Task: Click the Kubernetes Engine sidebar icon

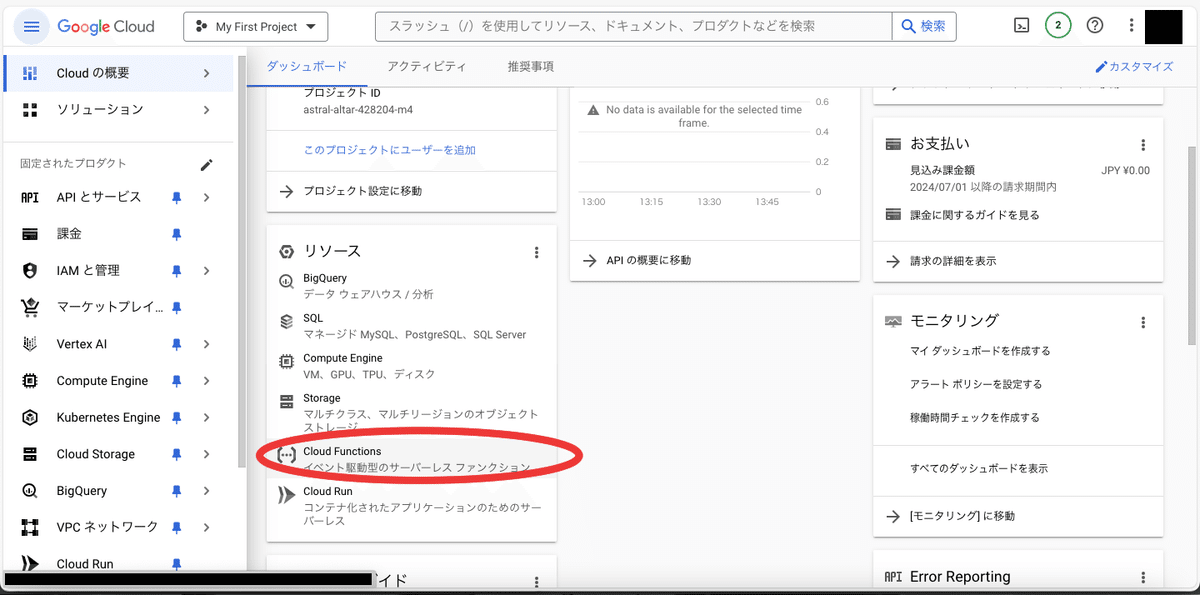Action: pos(30,417)
